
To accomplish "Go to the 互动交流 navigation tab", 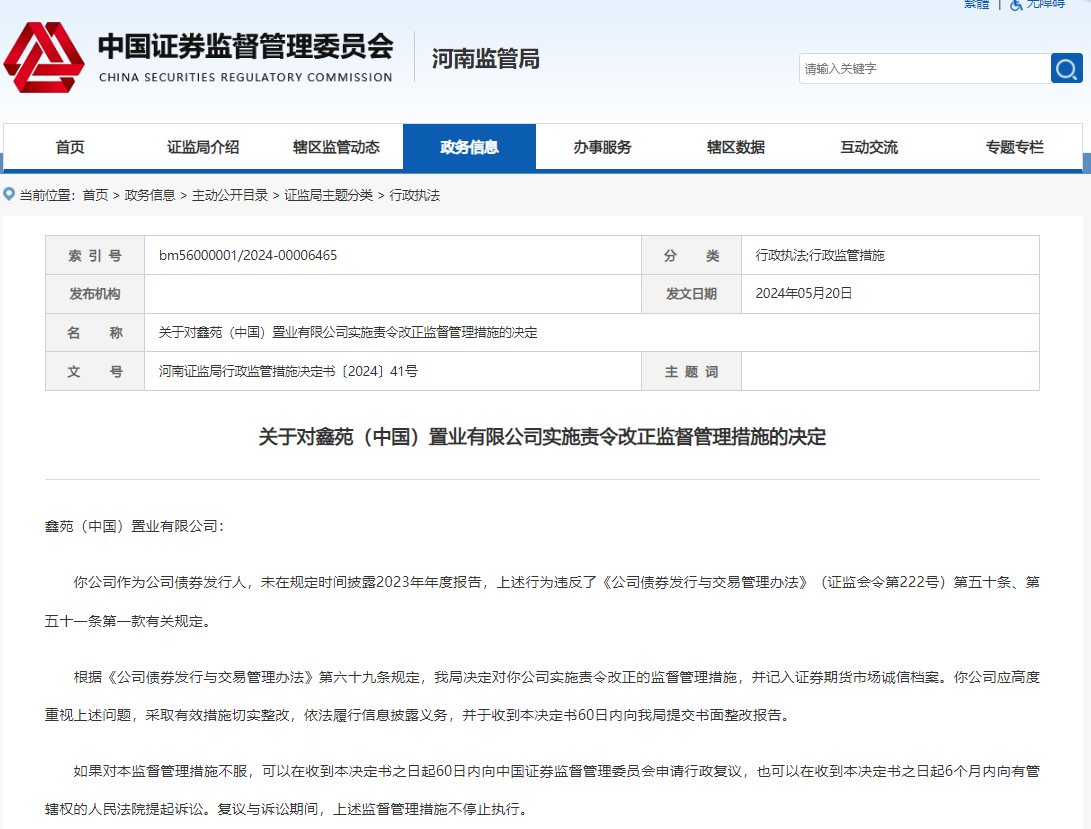I will coord(869,147).
